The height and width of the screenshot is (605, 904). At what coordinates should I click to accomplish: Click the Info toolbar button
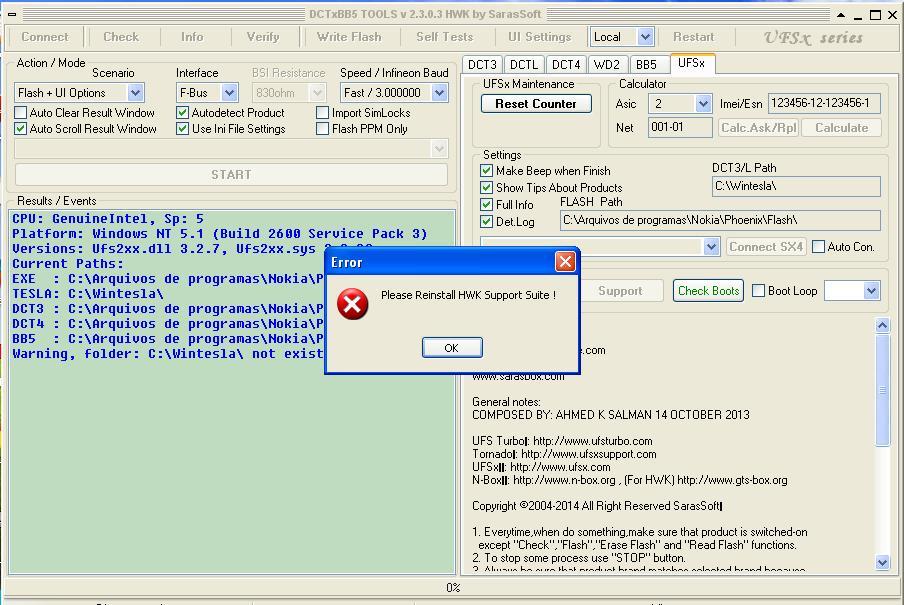(192, 37)
